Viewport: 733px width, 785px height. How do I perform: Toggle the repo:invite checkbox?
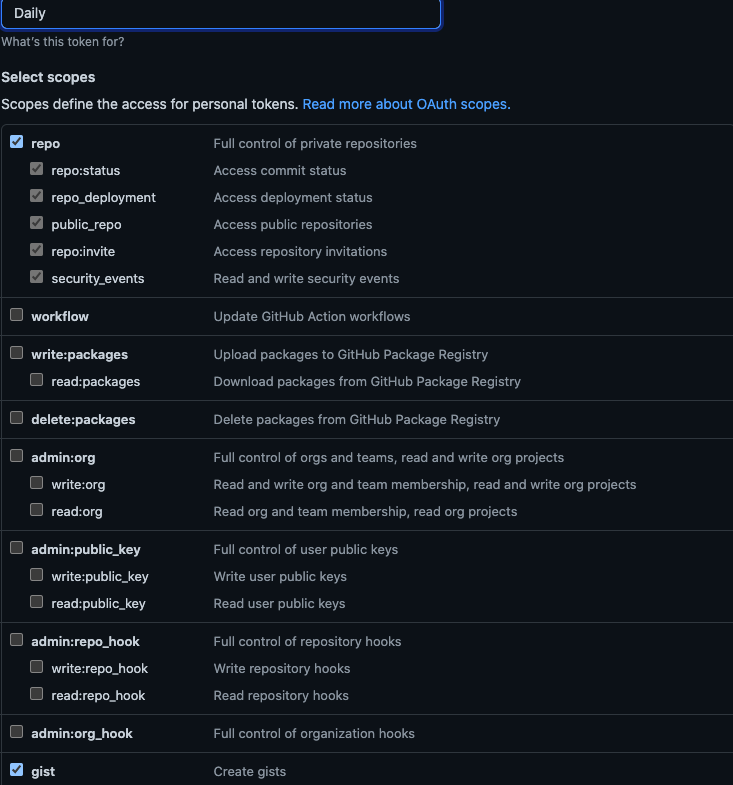click(x=37, y=250)
